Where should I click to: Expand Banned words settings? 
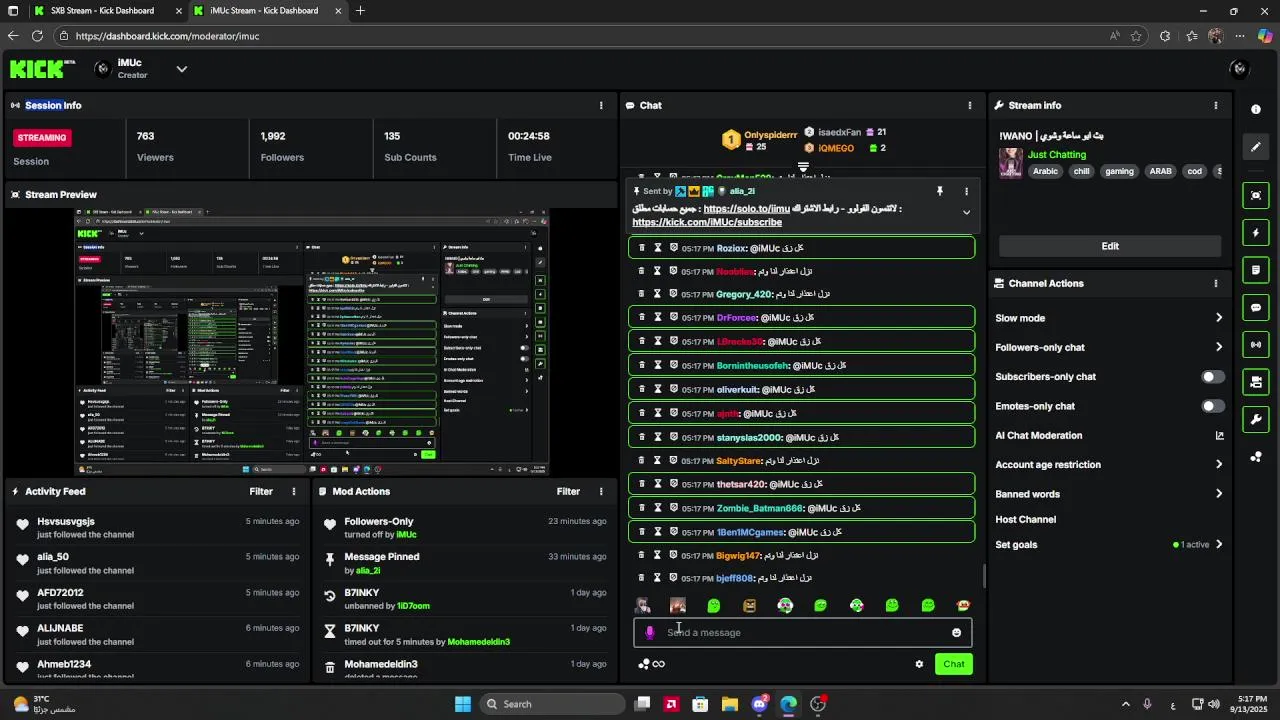click(x=1219, y=494)
